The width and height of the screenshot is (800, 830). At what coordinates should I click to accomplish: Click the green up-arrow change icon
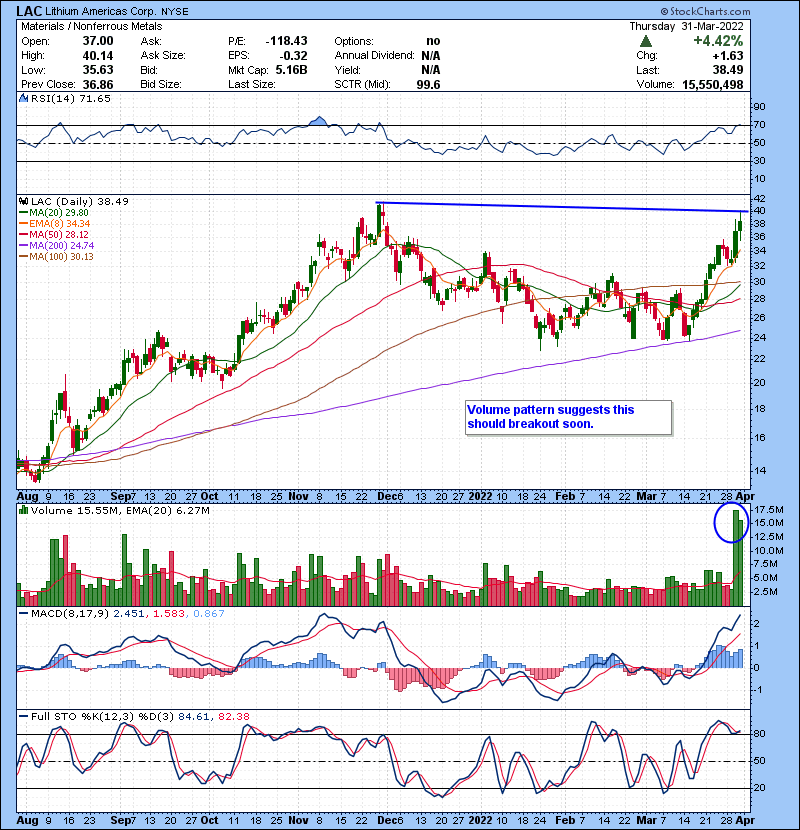tap(645, 41)
